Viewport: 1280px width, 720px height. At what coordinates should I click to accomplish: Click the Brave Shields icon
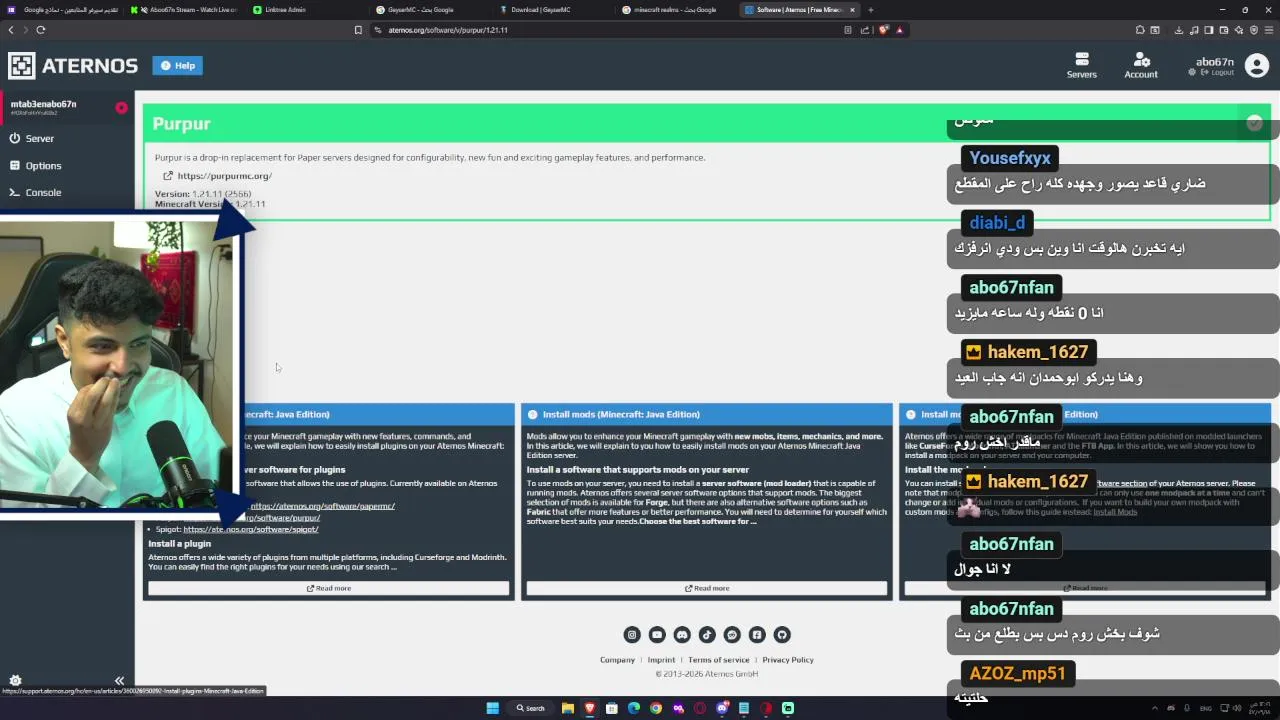click(x=883, y=30)
